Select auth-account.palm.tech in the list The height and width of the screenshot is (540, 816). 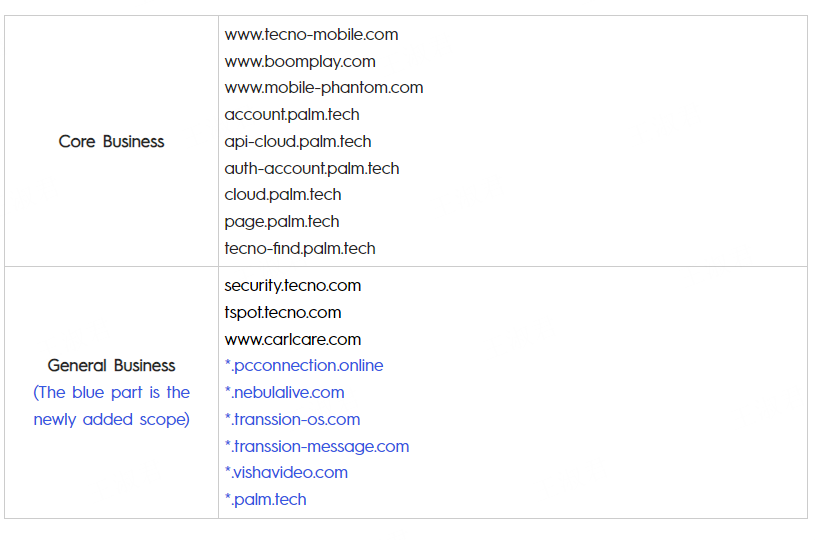pos(311,168)
